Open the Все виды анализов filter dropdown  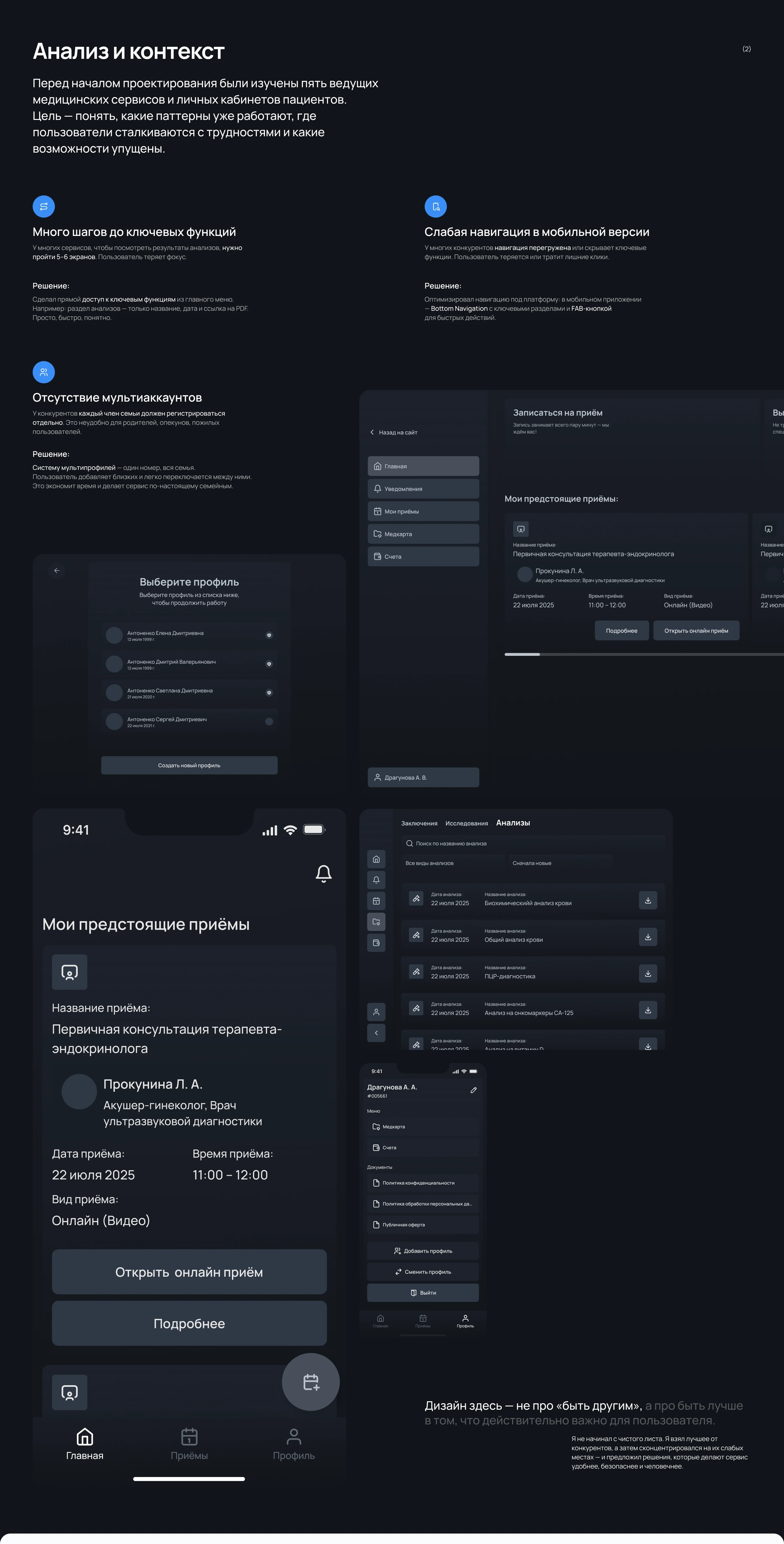tap(454, 863)
